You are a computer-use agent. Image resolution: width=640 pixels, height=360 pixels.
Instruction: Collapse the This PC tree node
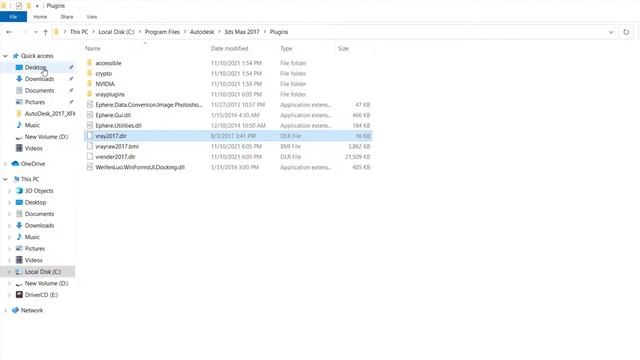coord(5,179)
